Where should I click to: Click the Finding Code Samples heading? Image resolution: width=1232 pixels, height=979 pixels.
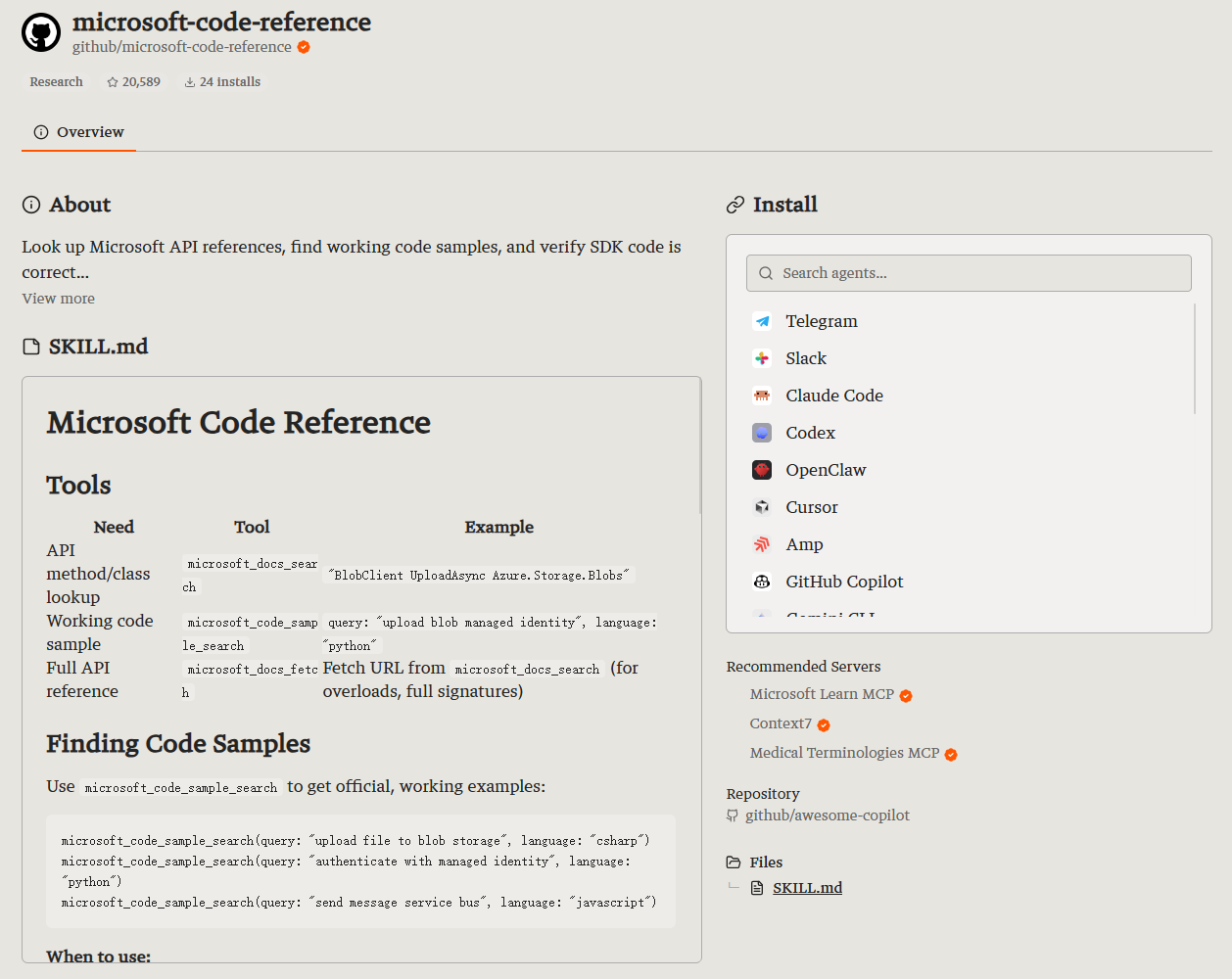tap(178, 744)
